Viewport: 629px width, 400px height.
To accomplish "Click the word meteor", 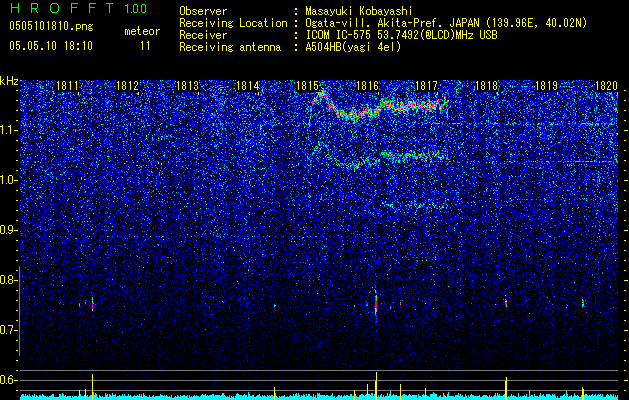I will point(142,31).
